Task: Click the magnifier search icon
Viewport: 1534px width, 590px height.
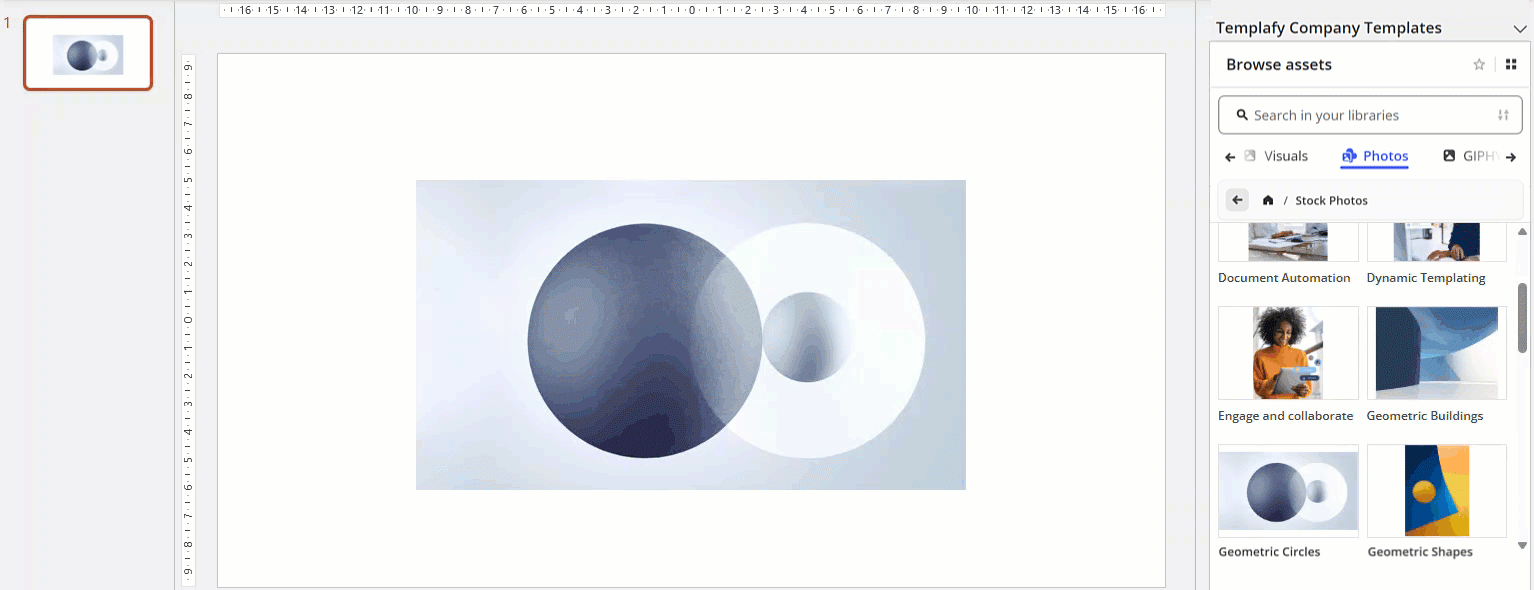Action: (x=1242, y=115)
